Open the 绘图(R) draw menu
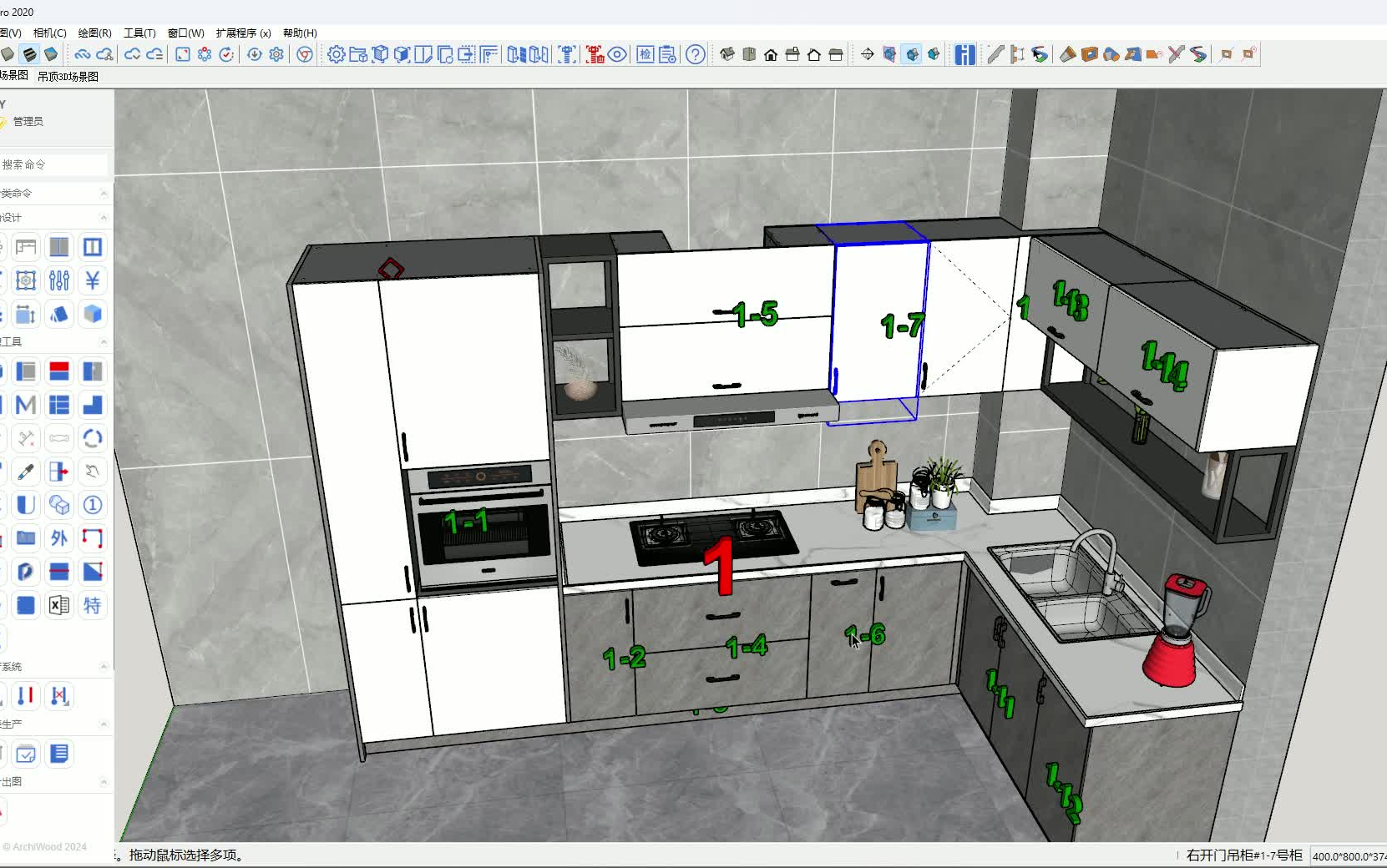 pyautogui.click(x=94, y=33)
